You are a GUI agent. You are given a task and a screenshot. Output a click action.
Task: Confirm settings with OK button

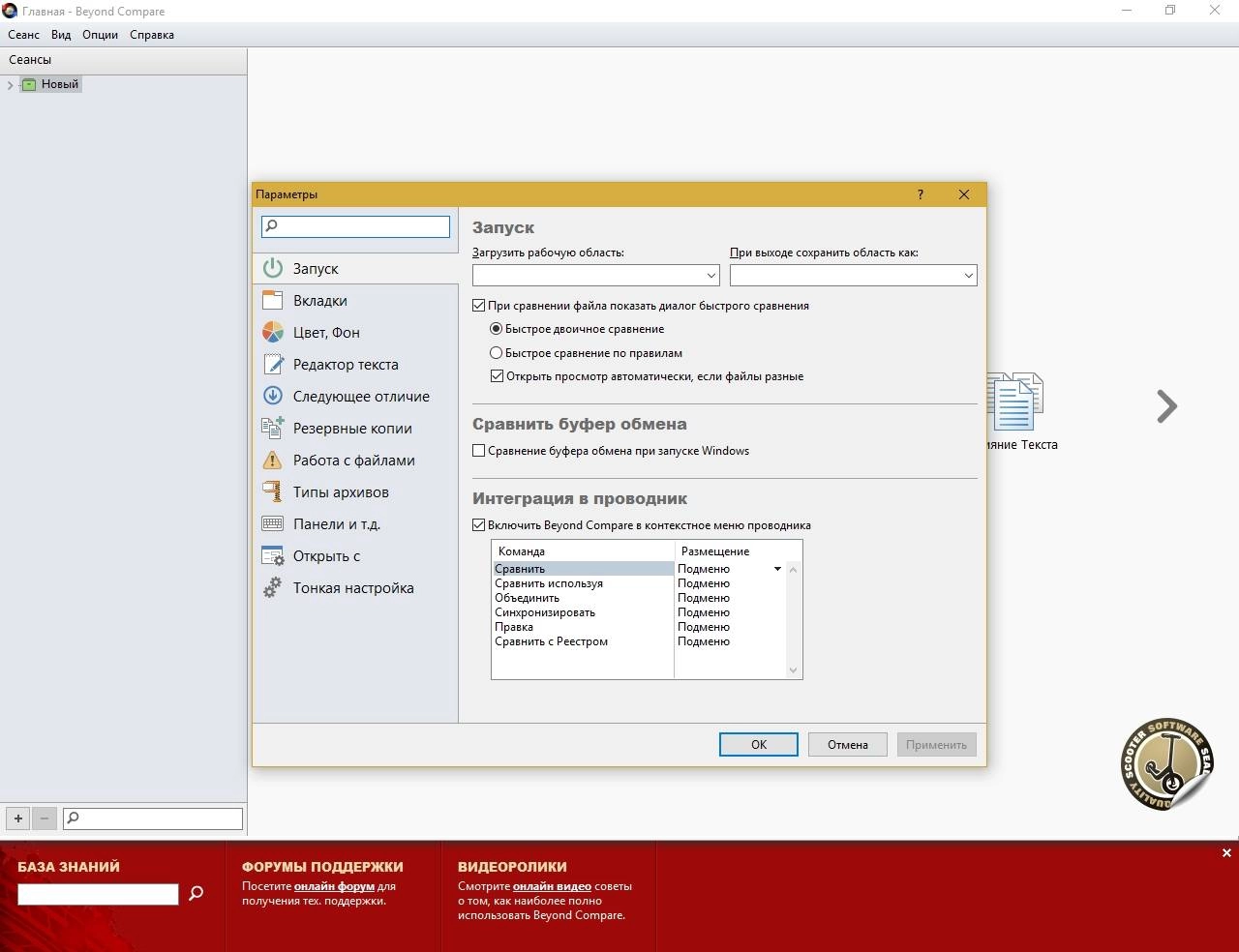(x=759, y=744)
